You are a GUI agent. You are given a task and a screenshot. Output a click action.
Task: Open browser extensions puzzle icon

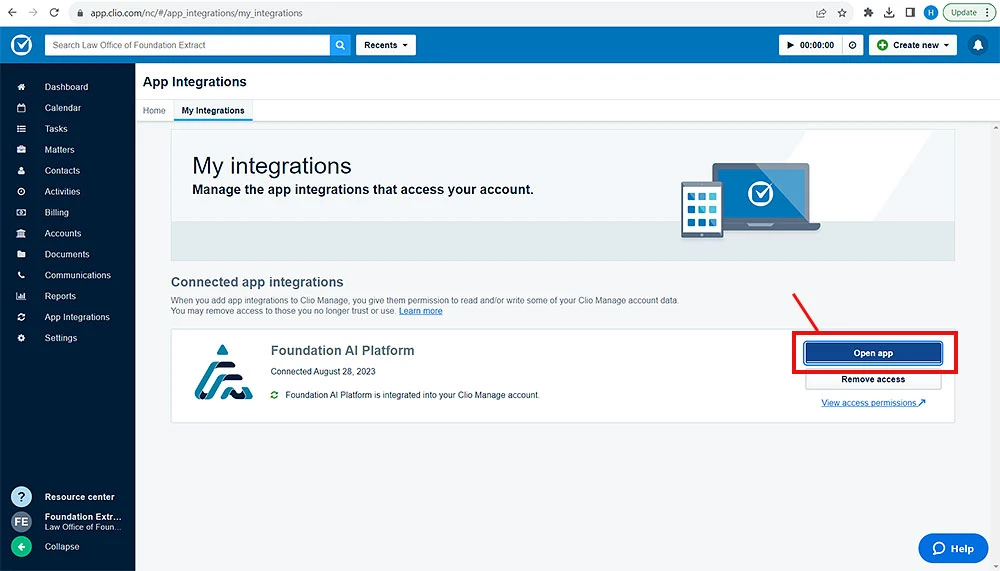pos(868,13)
